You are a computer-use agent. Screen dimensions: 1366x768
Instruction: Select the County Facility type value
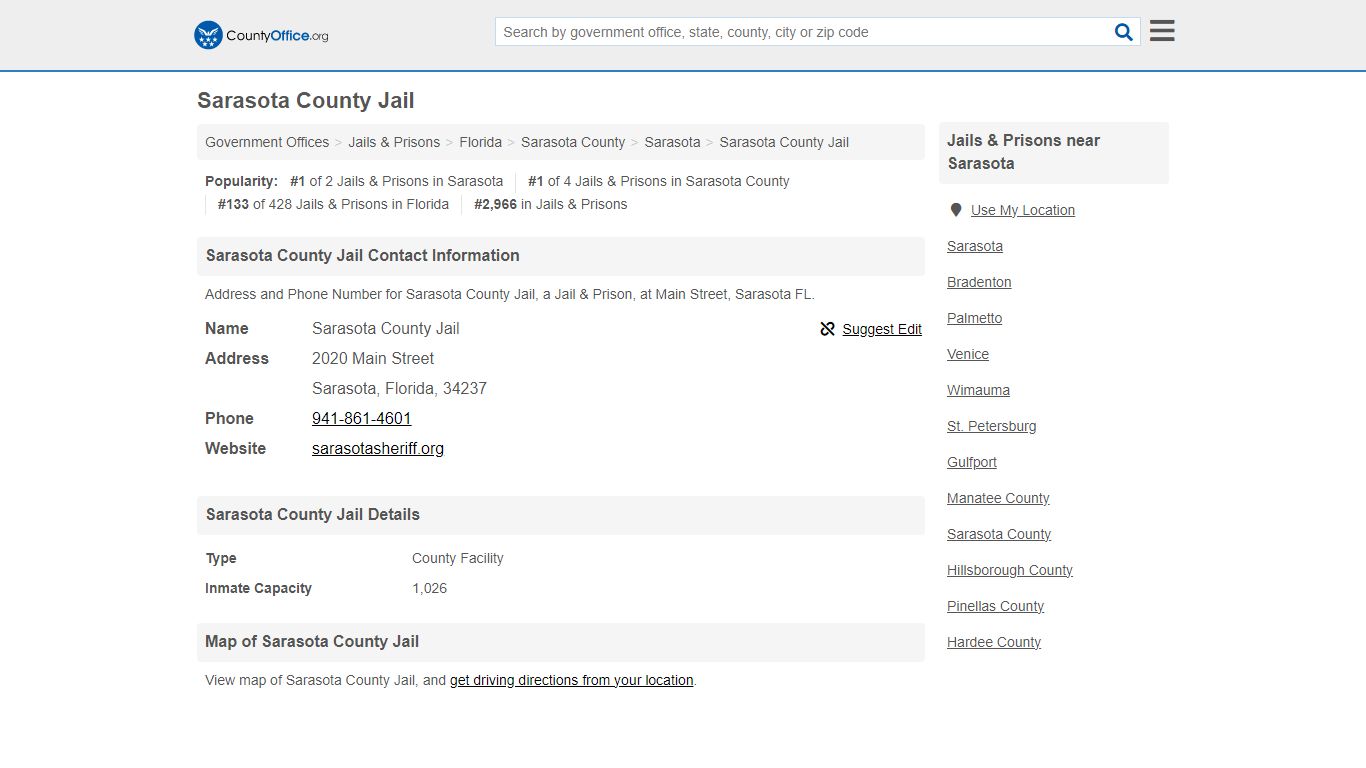(458, 558)
